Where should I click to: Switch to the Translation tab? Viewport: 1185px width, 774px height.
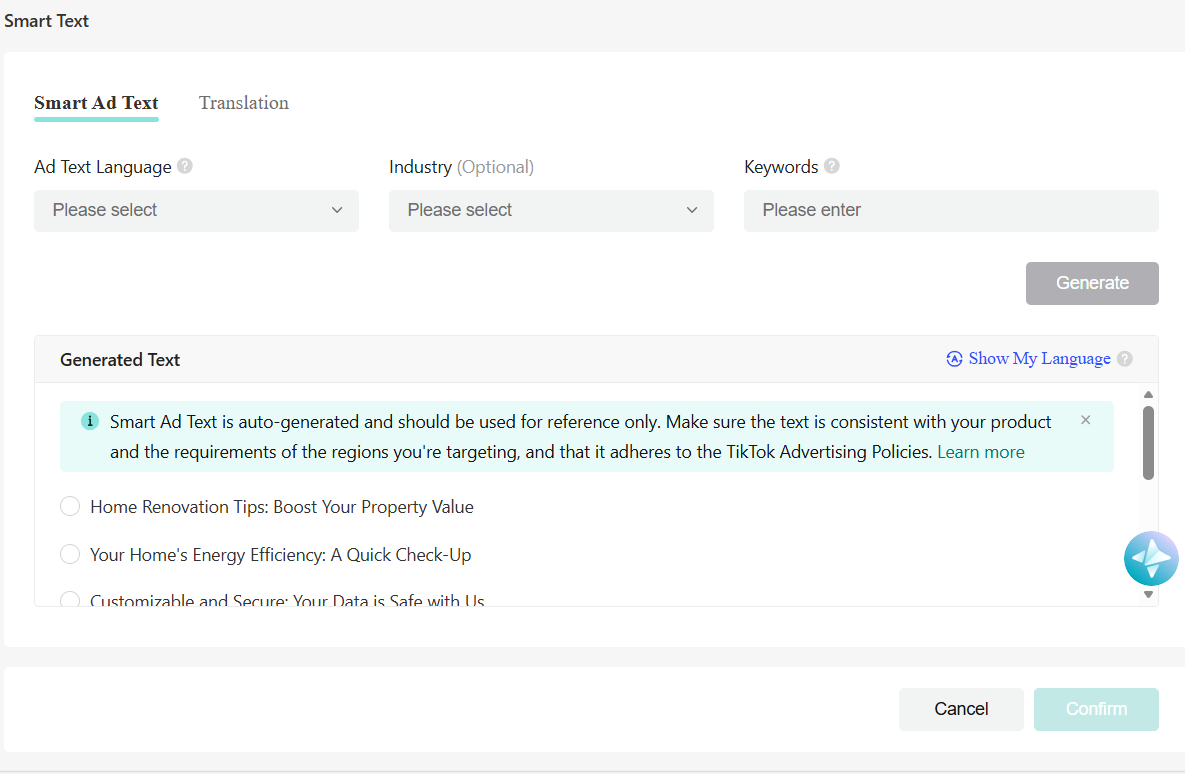pyautogui.click(x=244, y=103)
